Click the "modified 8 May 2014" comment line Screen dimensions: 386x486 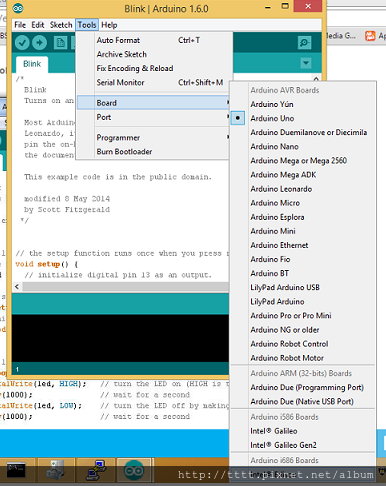point(67,199)
